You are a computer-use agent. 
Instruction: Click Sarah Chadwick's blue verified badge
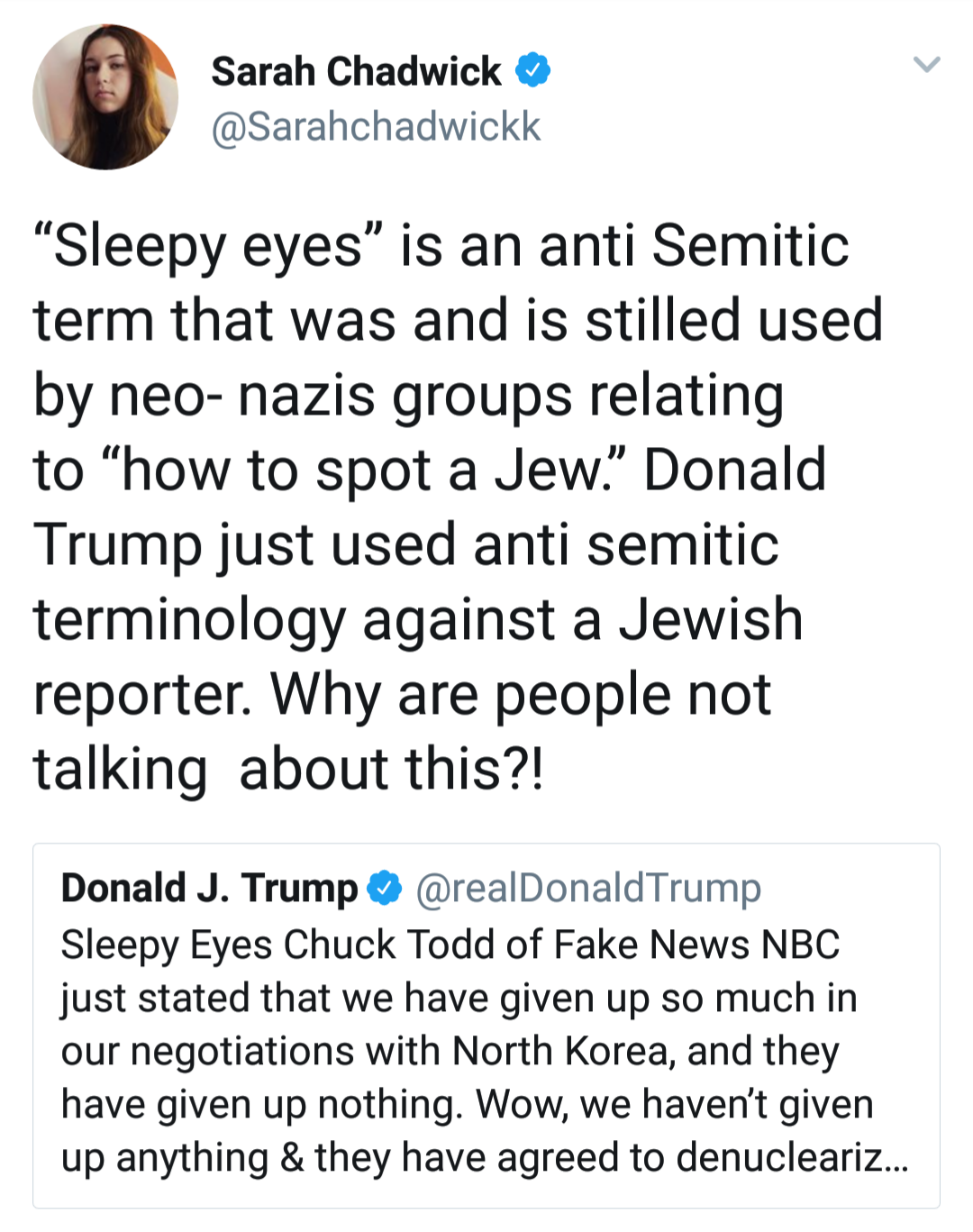[532, 70]
